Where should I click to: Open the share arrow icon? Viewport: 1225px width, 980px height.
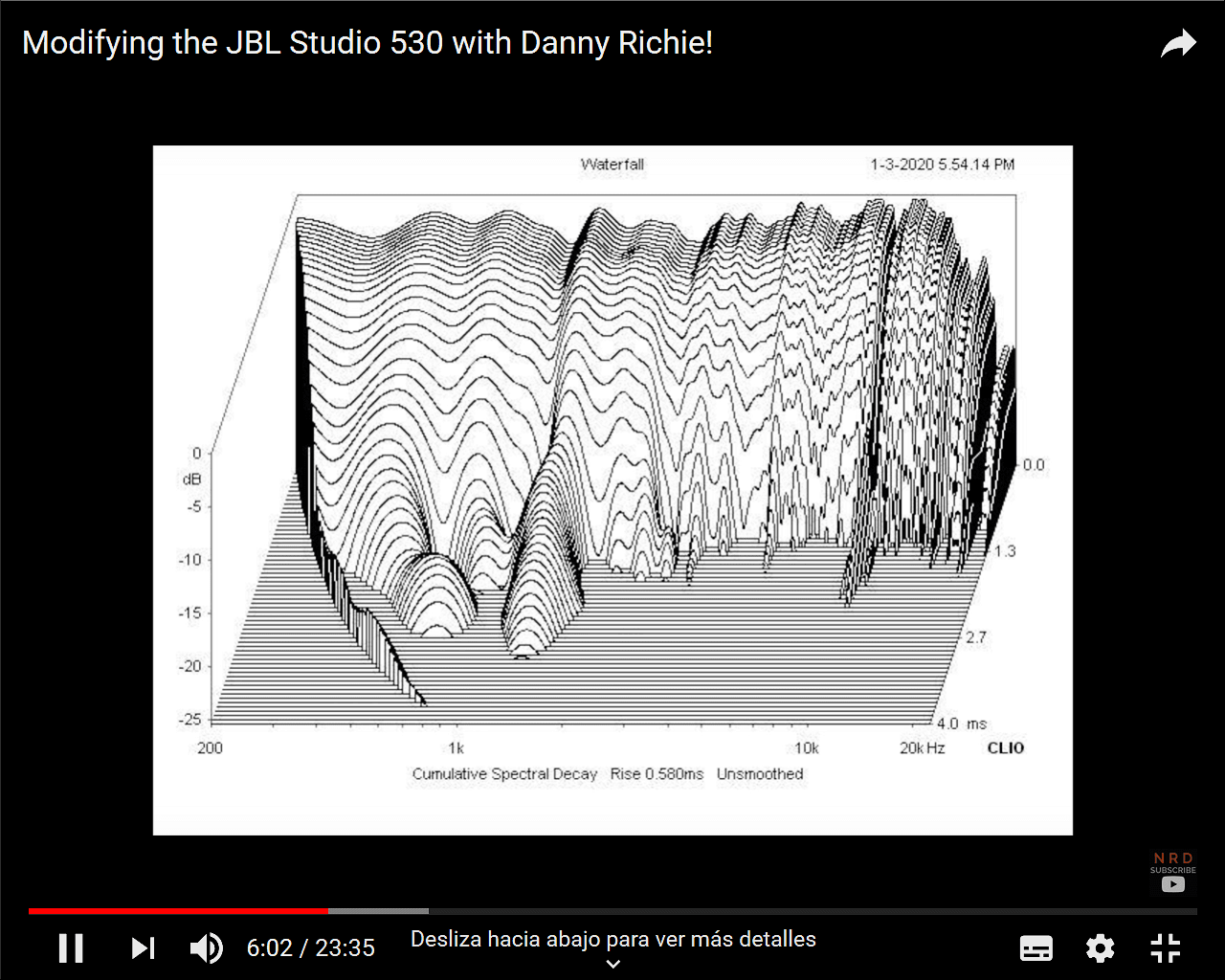(x=1178, y=44)
